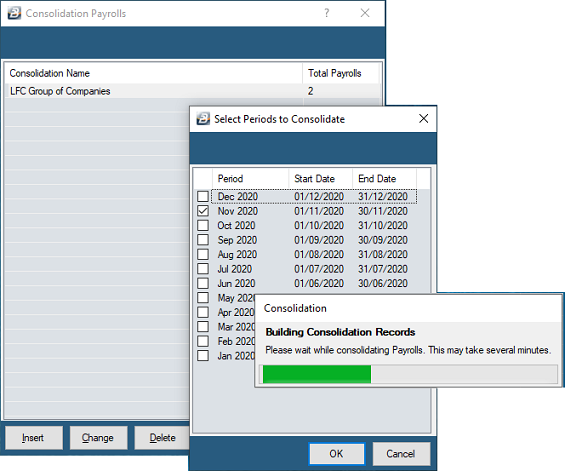Viewport: 565px width, 471px height.
Task: Click the Total Payrolls column header
Action: pyautogui.click(x=341, y=73)
